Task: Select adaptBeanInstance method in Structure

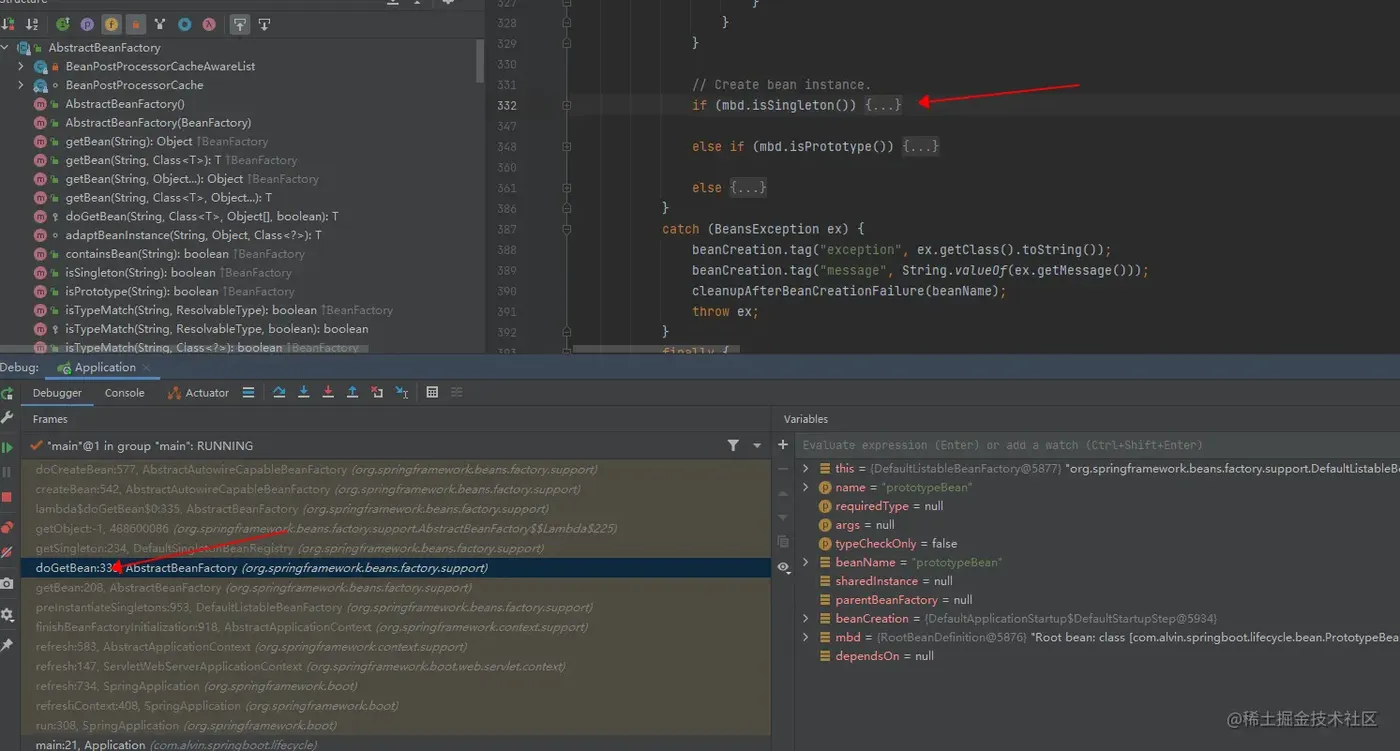Action: tap(193, 235)
